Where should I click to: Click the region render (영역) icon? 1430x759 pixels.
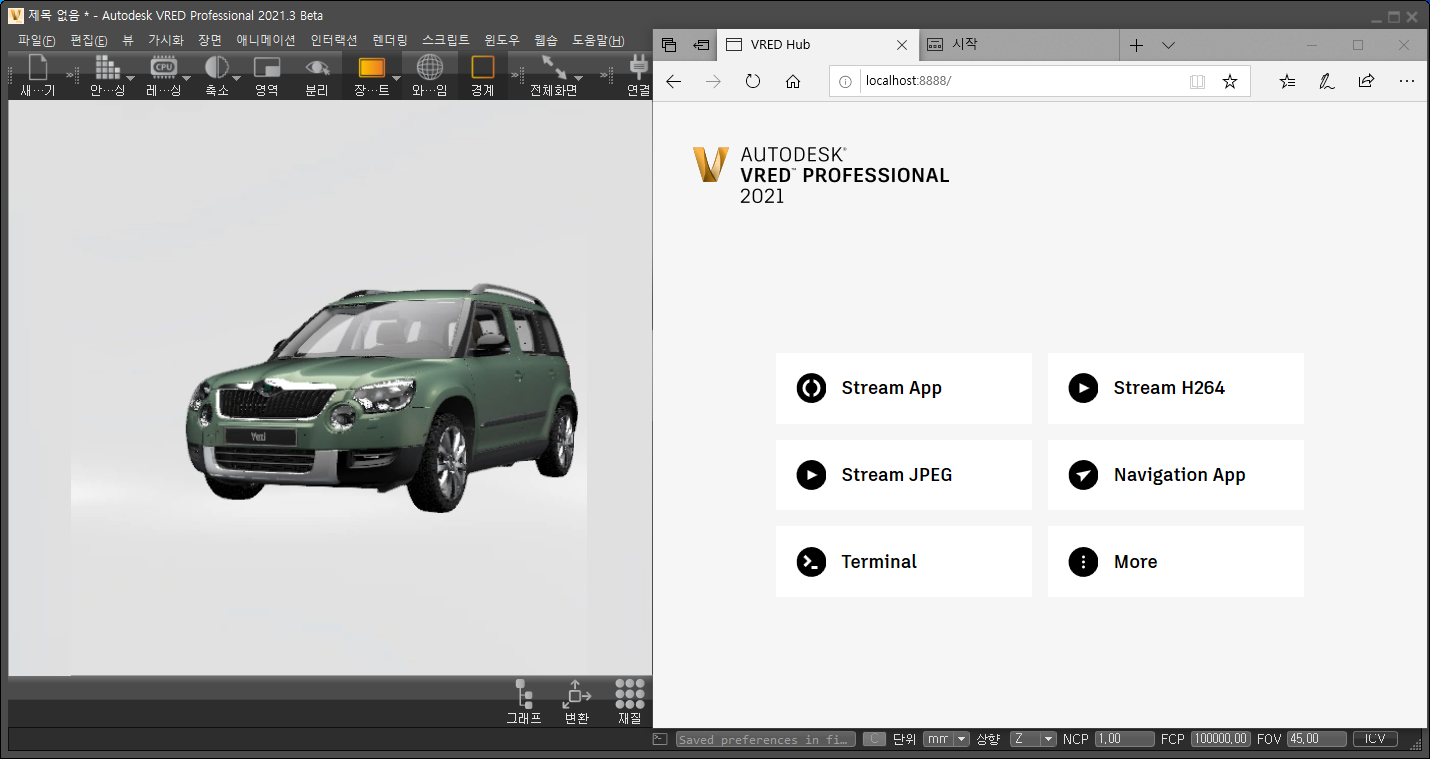[266, 68]
